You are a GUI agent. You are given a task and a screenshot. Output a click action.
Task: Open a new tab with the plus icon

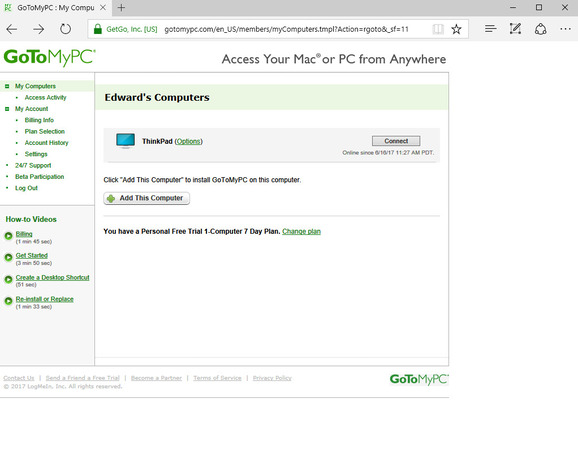click(x=121, y=7)
